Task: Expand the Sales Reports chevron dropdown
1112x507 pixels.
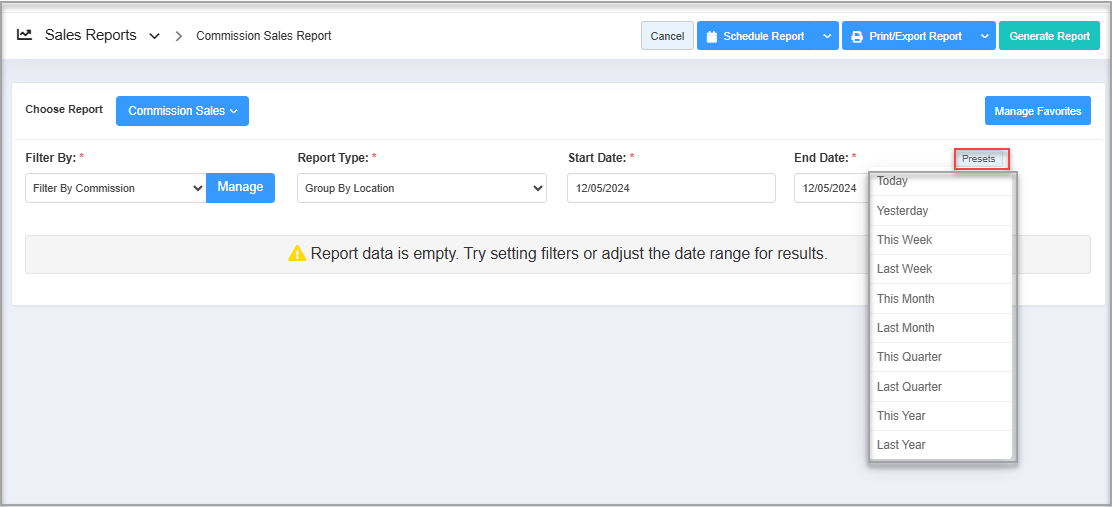Action: (x=154, y=36)
